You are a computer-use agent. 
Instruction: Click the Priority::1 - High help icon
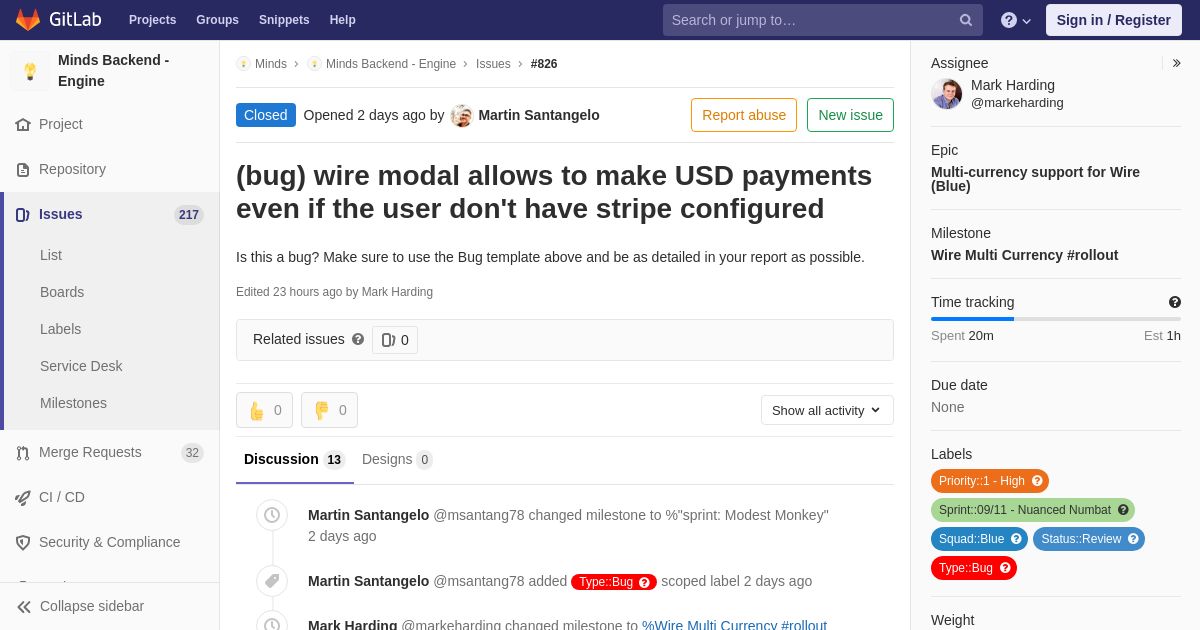1037,481
